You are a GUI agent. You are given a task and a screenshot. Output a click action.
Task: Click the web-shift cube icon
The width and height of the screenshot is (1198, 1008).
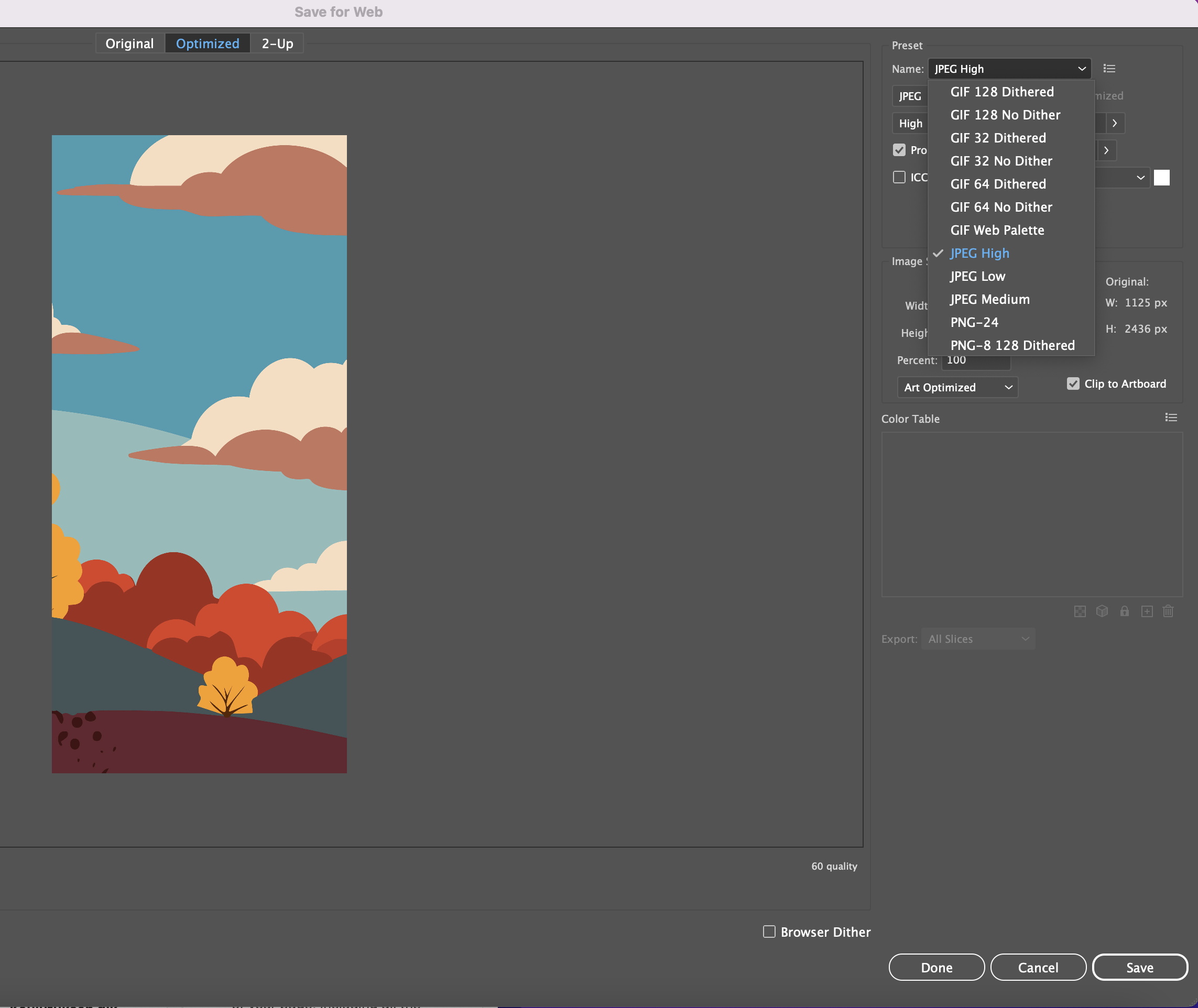(x=1102, y=611)
